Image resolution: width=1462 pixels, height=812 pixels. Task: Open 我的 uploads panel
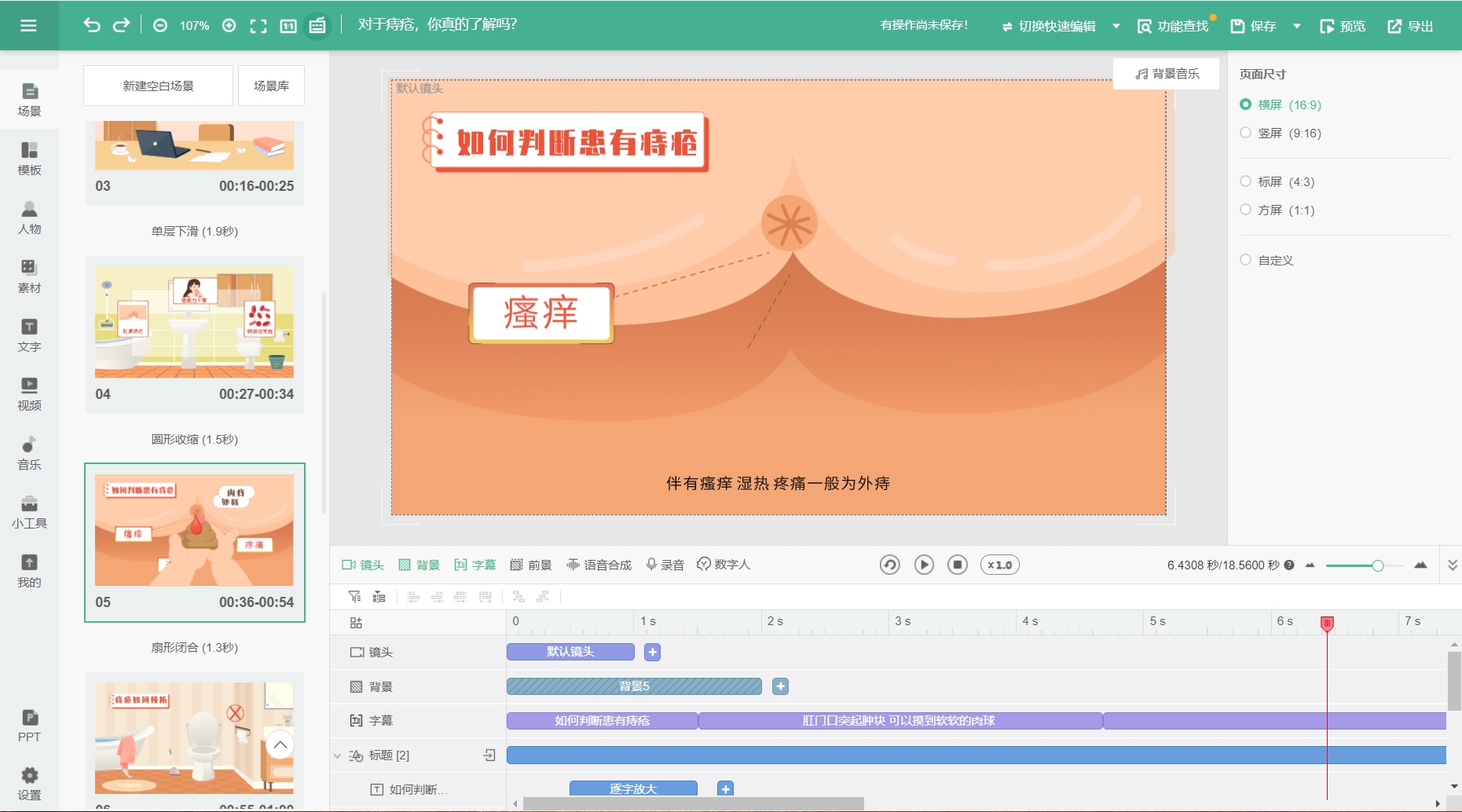tap(29, 571)
